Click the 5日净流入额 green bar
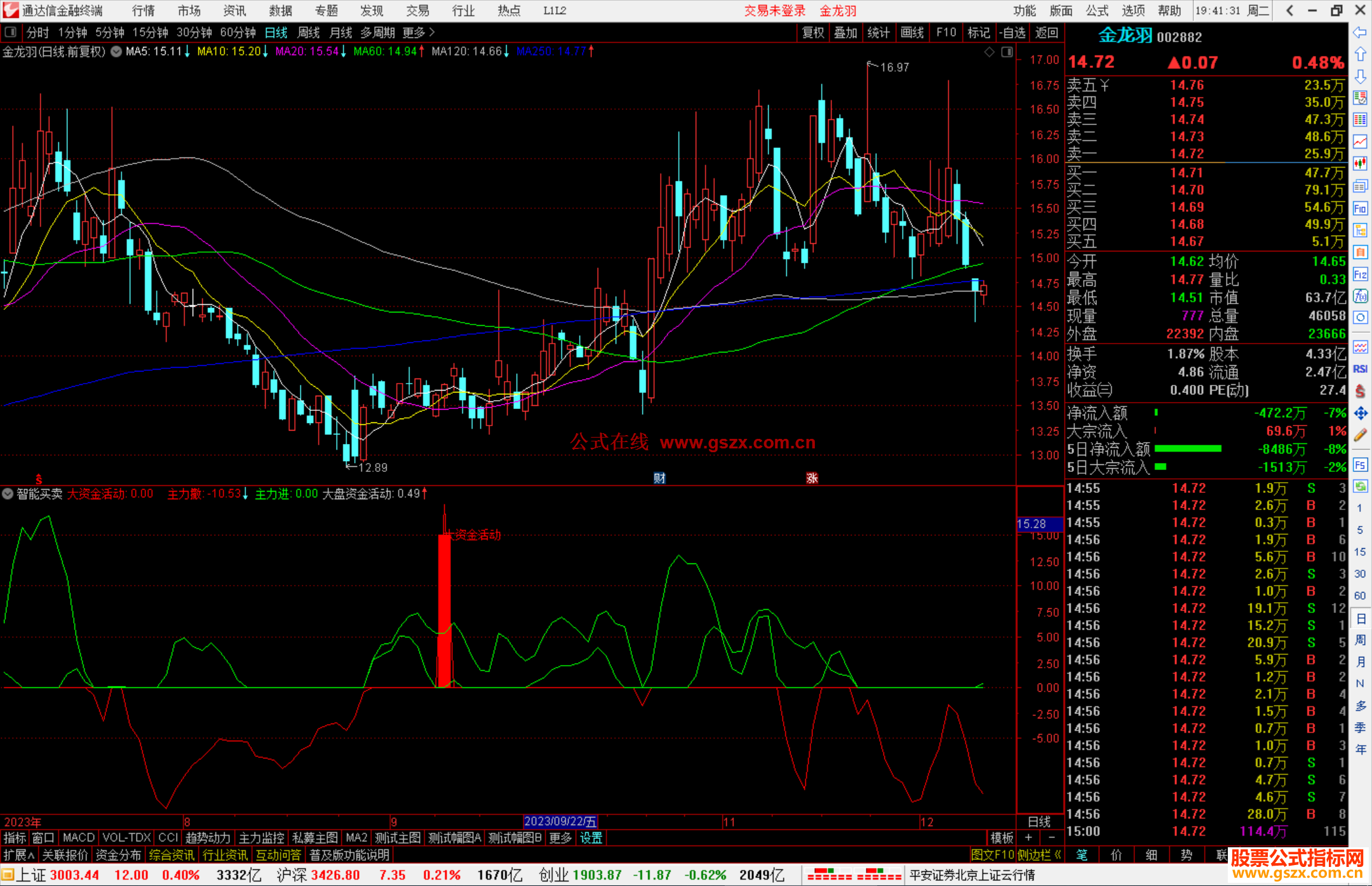The image size is (1372, 886). 1188,449
